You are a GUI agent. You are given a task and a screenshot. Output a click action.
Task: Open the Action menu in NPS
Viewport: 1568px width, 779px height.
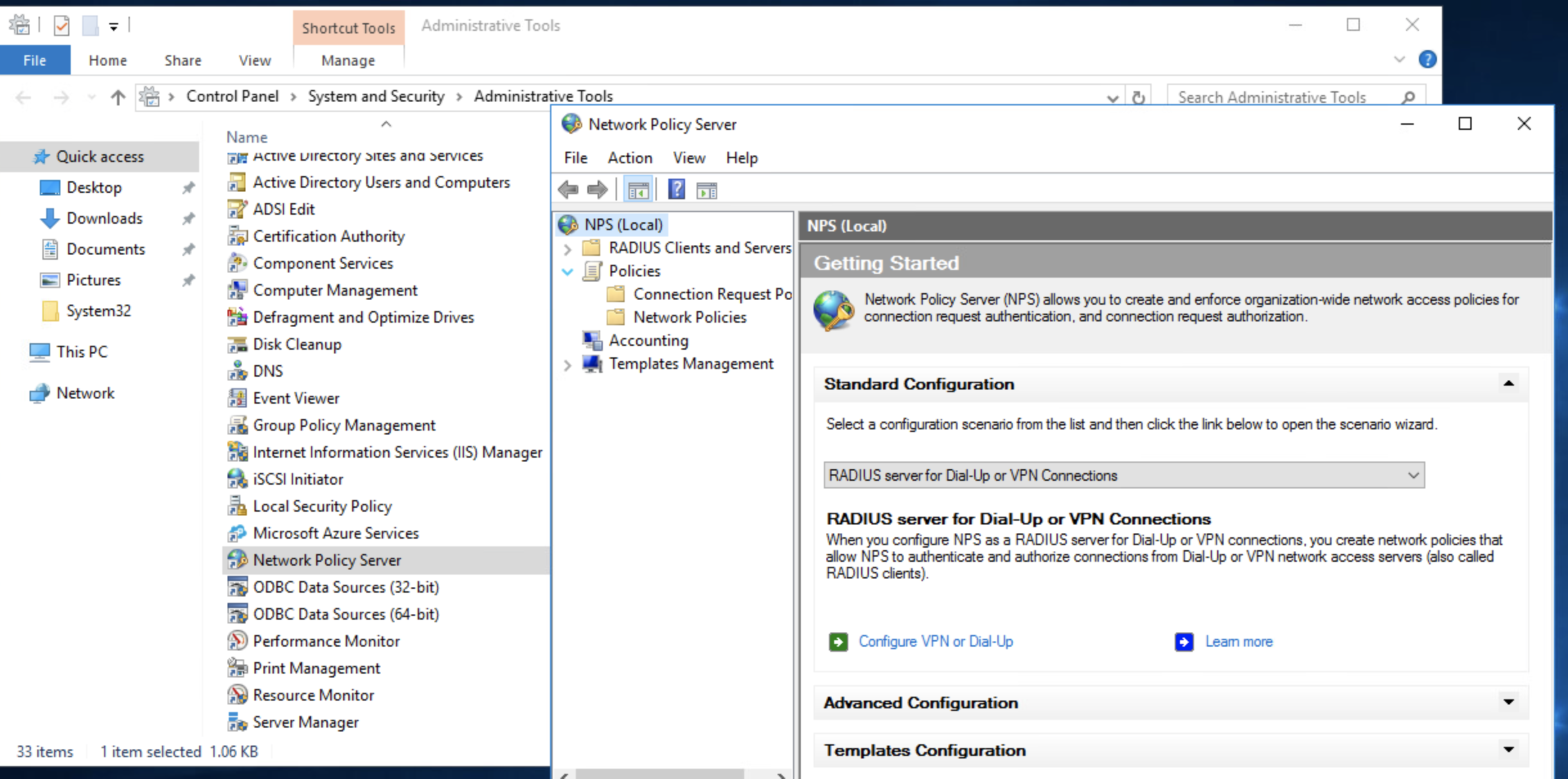[x=629, y=157]
